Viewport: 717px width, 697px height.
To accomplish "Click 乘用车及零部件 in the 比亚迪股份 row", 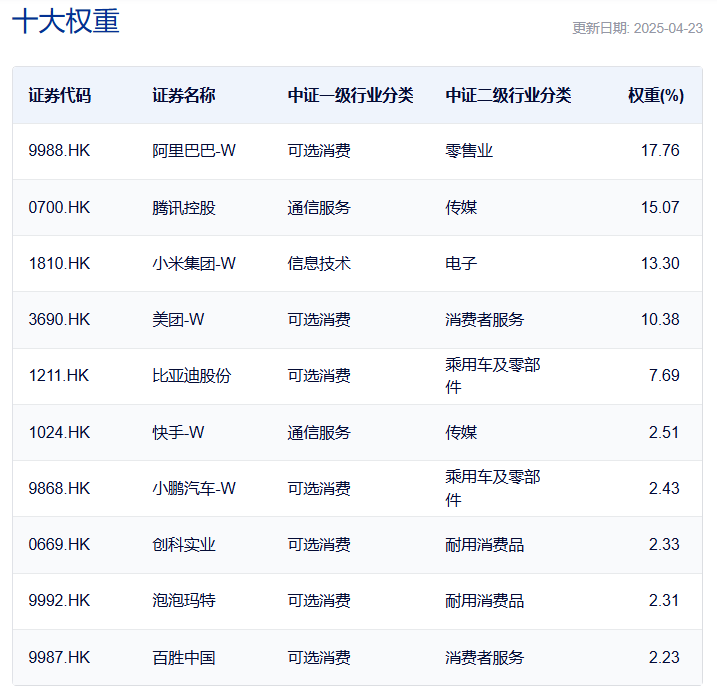I will [x=492, y=376].
